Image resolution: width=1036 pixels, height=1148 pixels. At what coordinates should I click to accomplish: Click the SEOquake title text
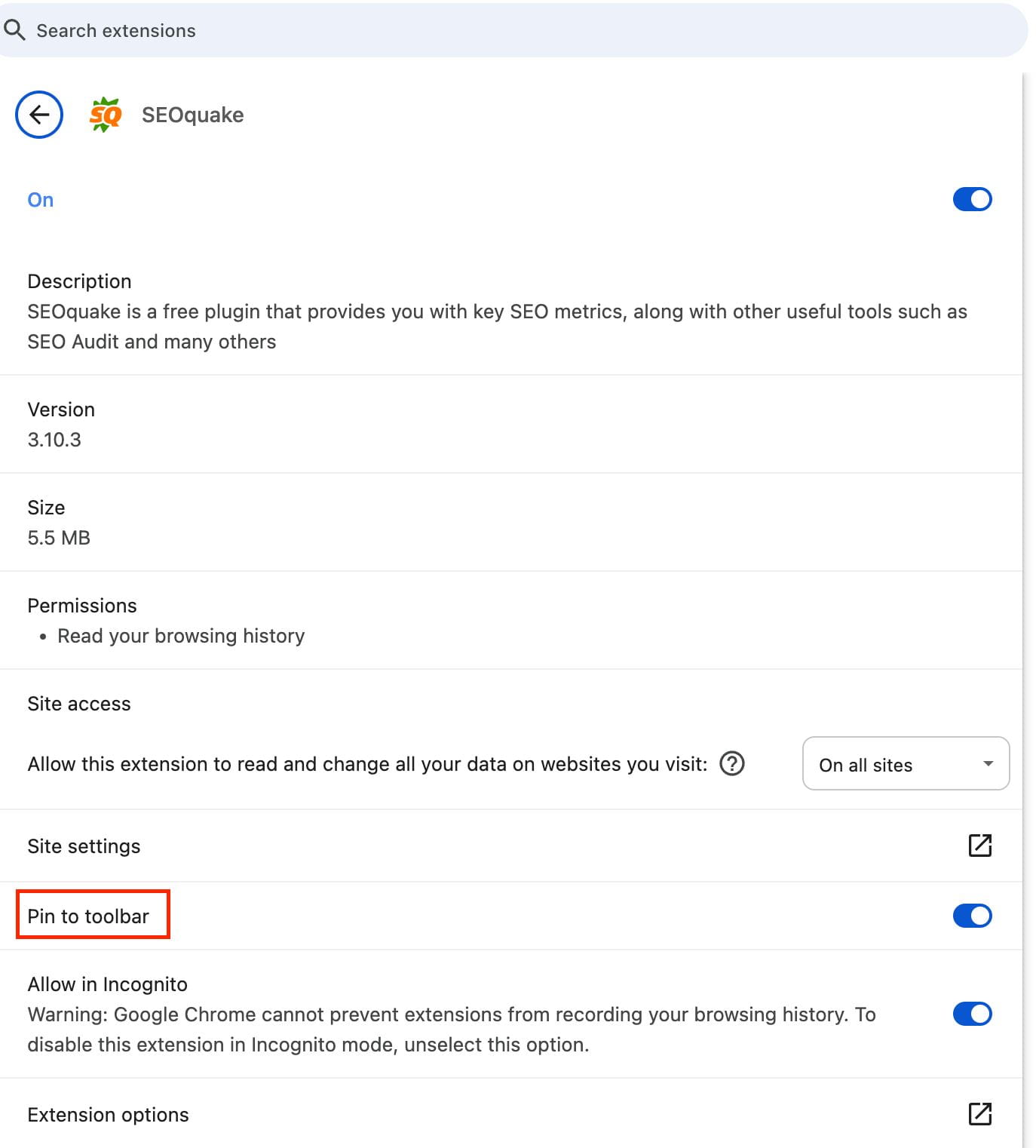193,115
